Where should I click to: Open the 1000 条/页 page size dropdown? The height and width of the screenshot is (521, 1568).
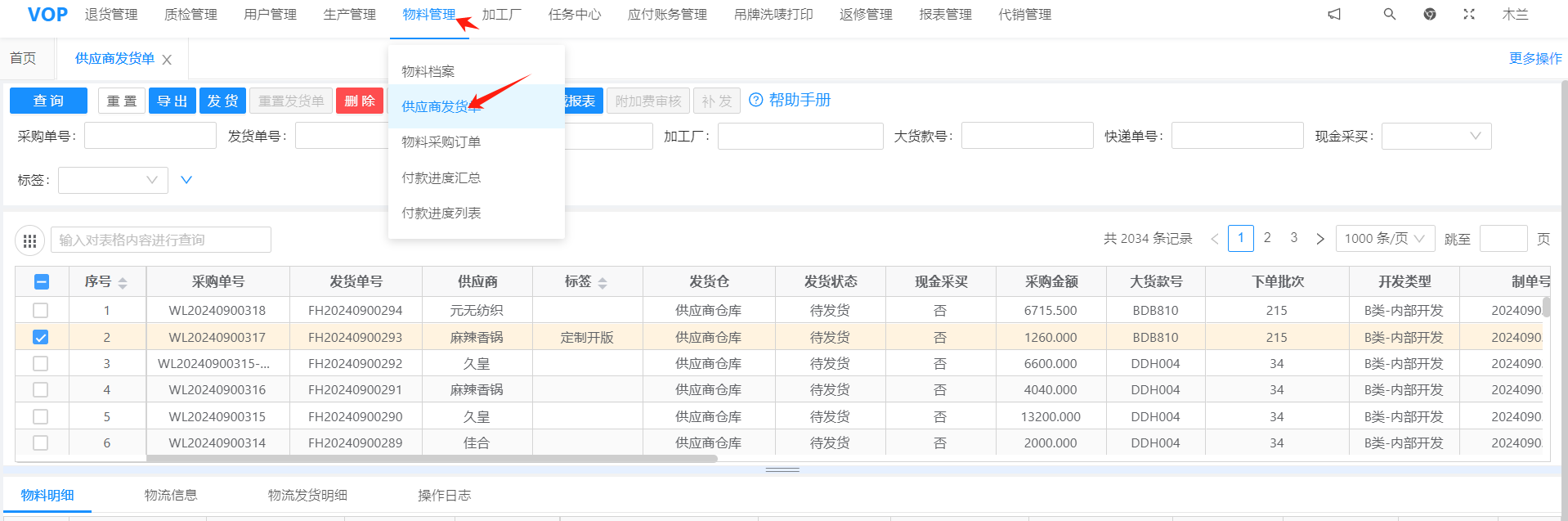point(1385,239)
